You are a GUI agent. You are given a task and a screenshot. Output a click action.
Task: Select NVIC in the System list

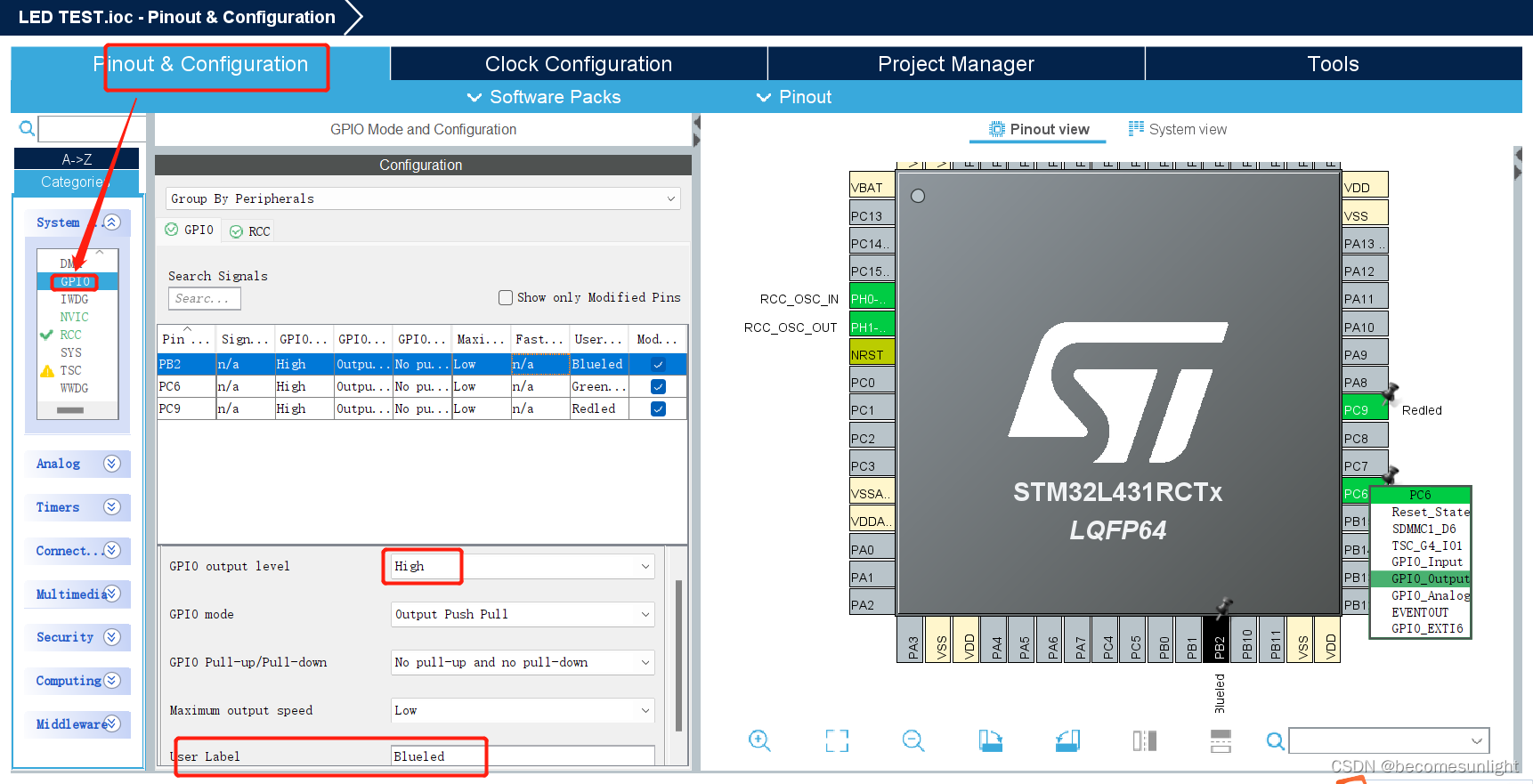click(x=74, y=317)
